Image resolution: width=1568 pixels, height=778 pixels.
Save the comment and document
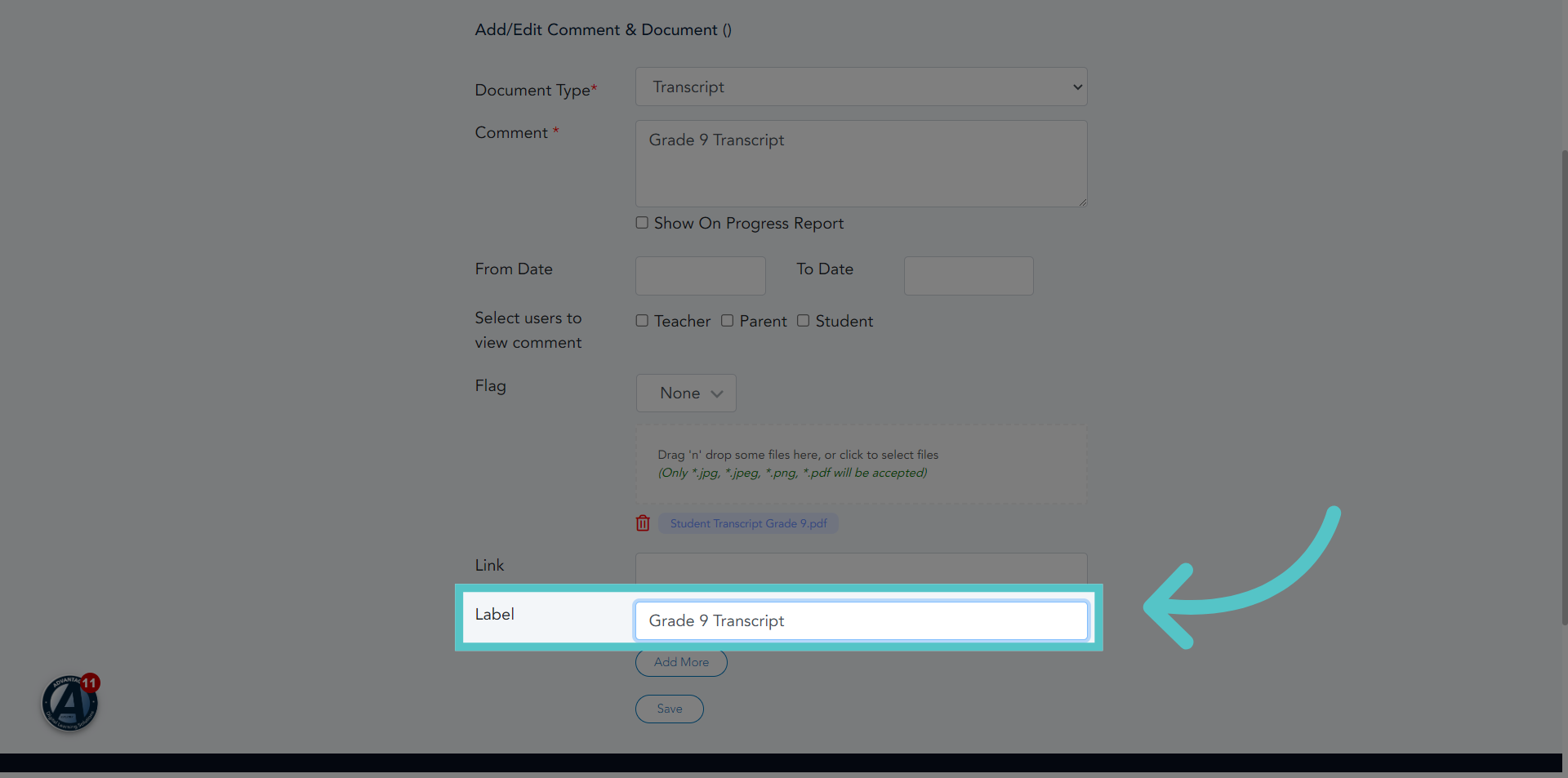(669, 709)
